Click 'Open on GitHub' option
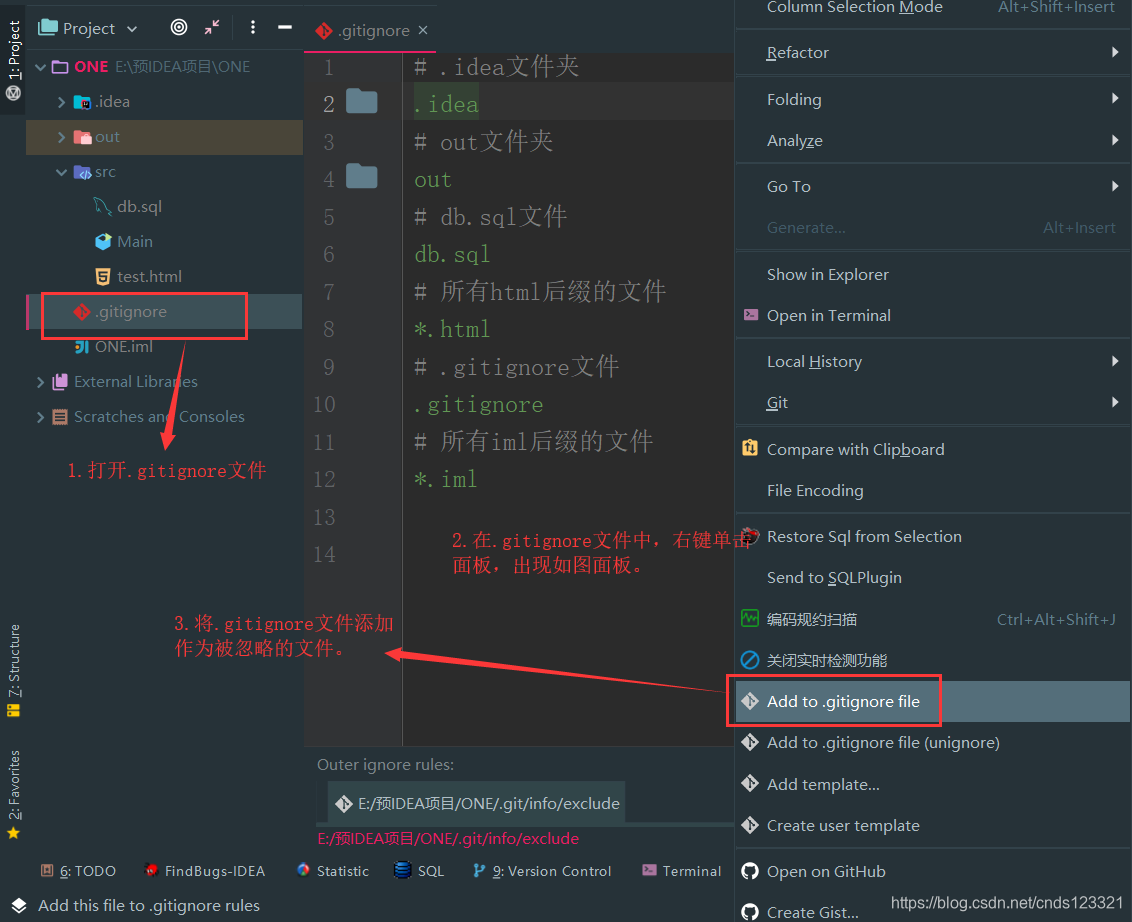This screenshot has width=1132, height=922. coord(828,871)
